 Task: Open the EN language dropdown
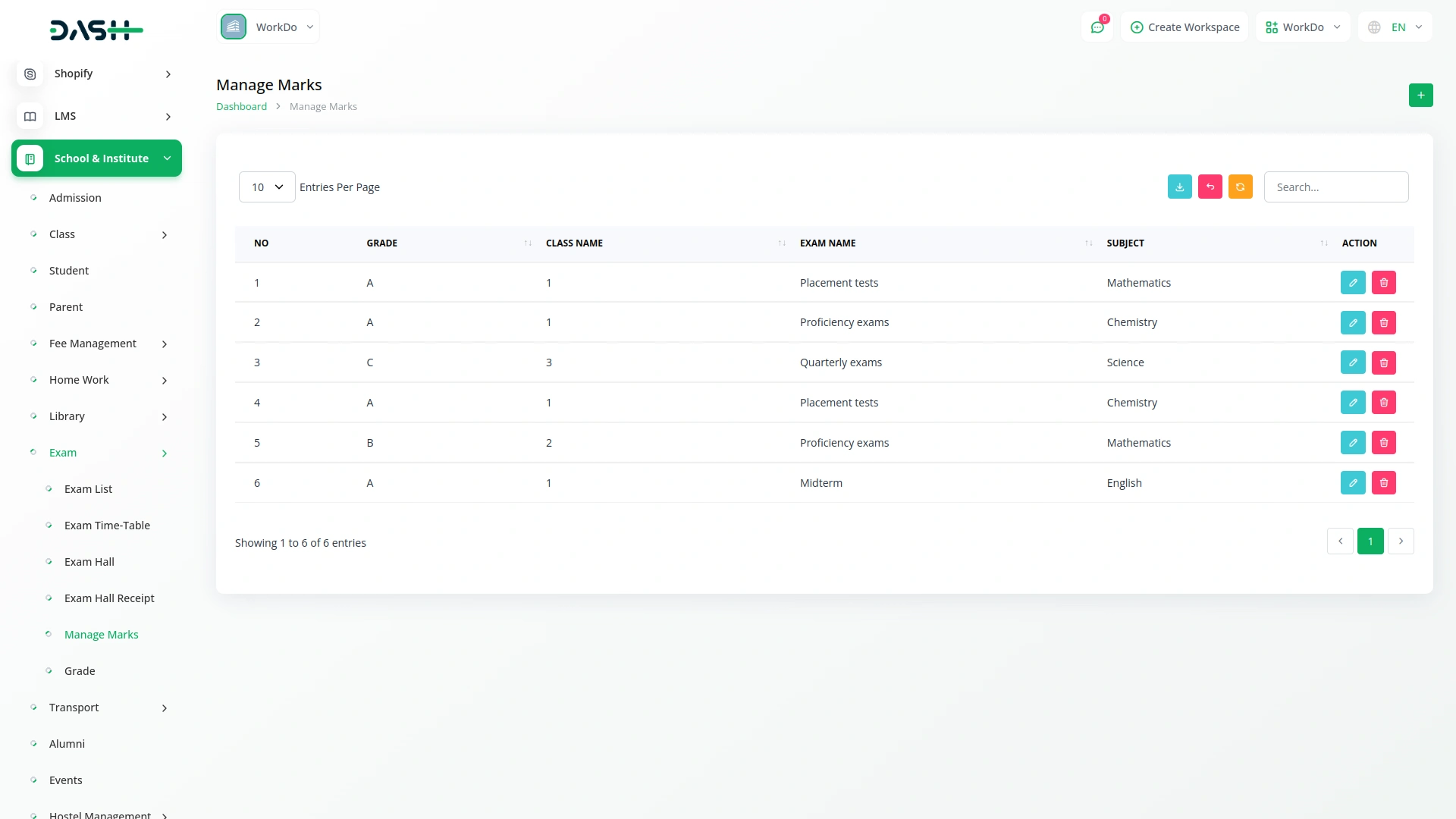1396,27
